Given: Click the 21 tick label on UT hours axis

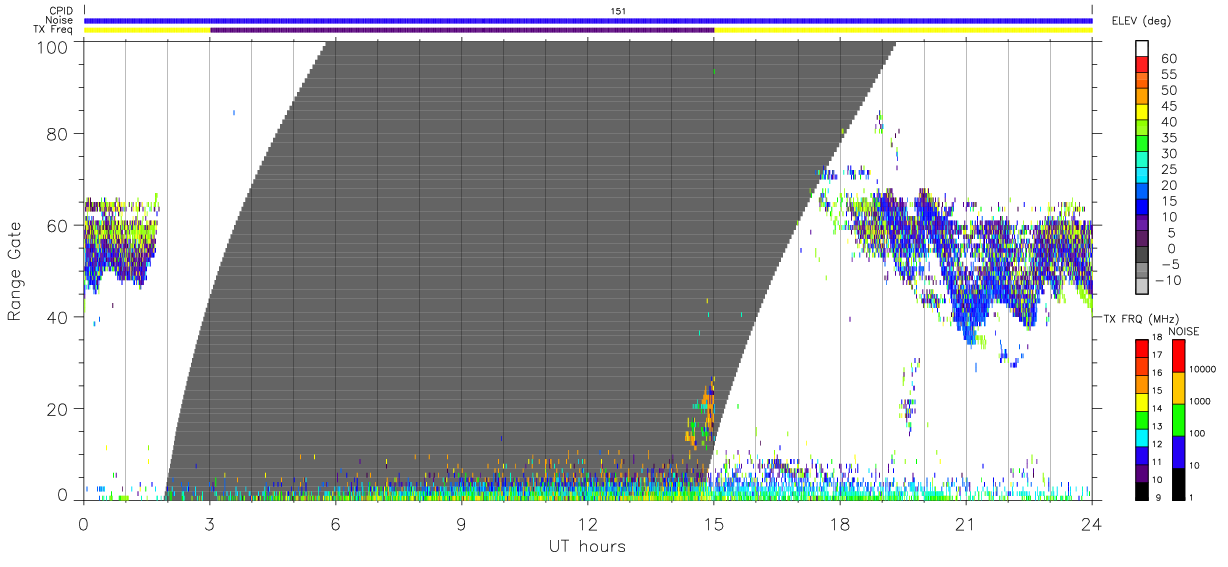Looking at the screenshot, I should coord(966,523).
